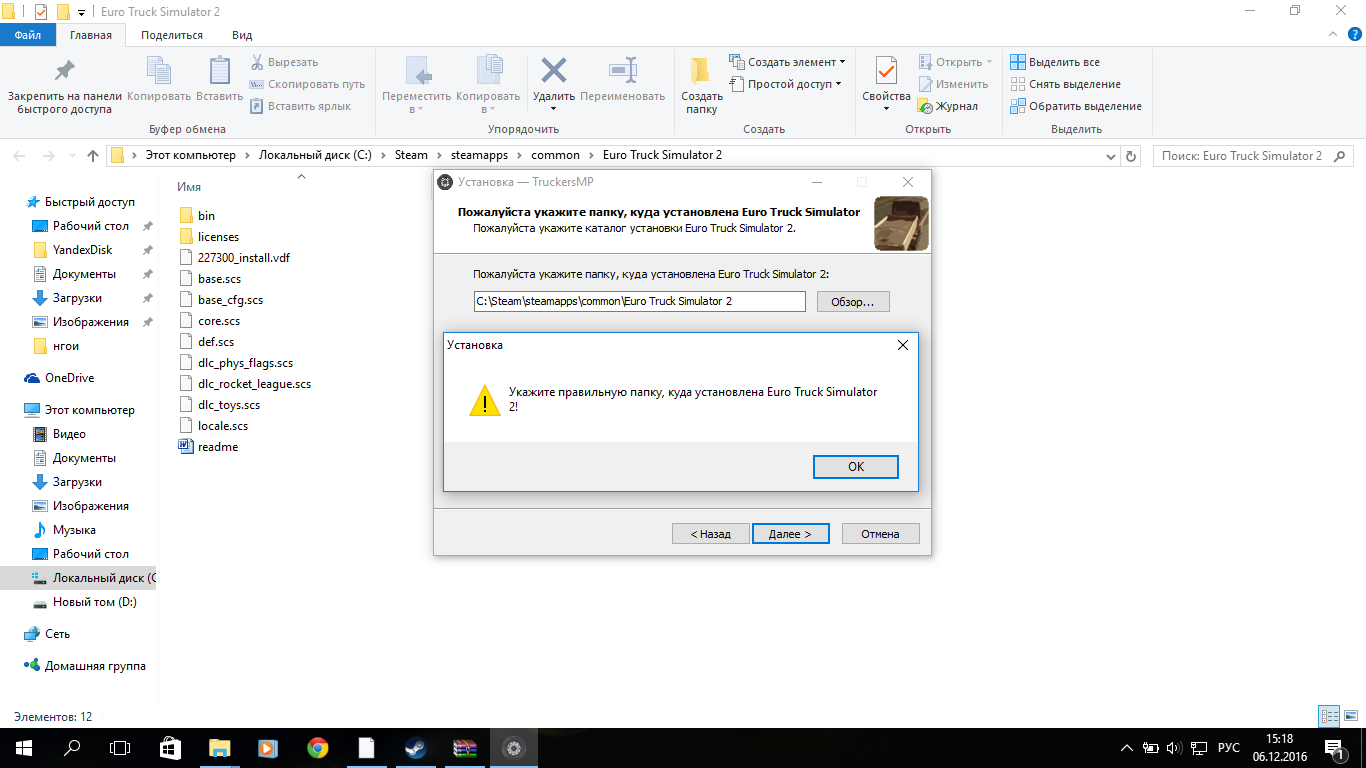Open Easy access (Простой доступ) dropdown
Image resolution: width=1366 pixels, height=768 pixels.
(x=785, y=84)
